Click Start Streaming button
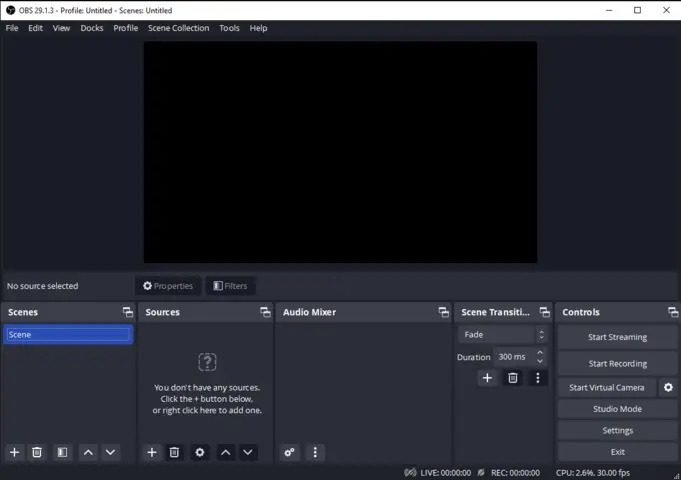Screen dimensions: 681x480 [x=617, y=337]
